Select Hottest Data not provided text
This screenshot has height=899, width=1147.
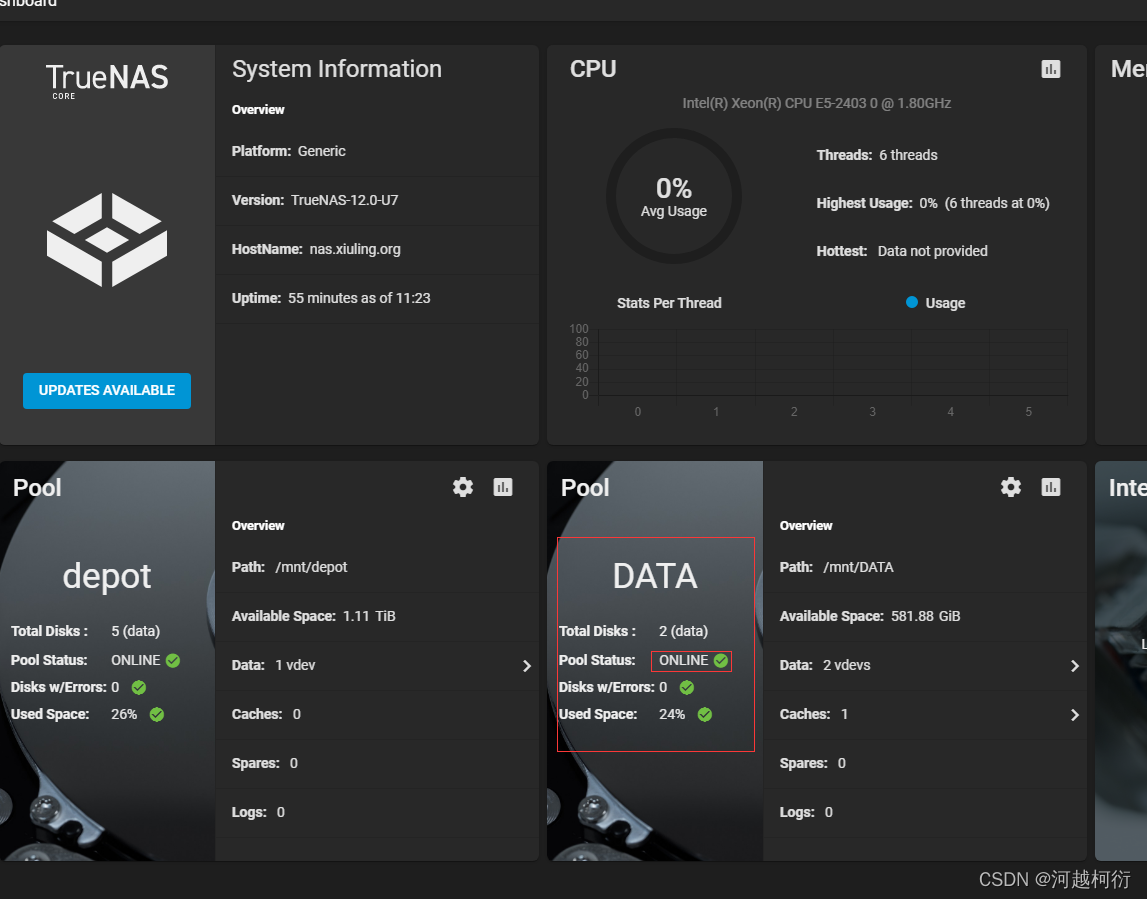pyautogui.click(x=902, y=252)
